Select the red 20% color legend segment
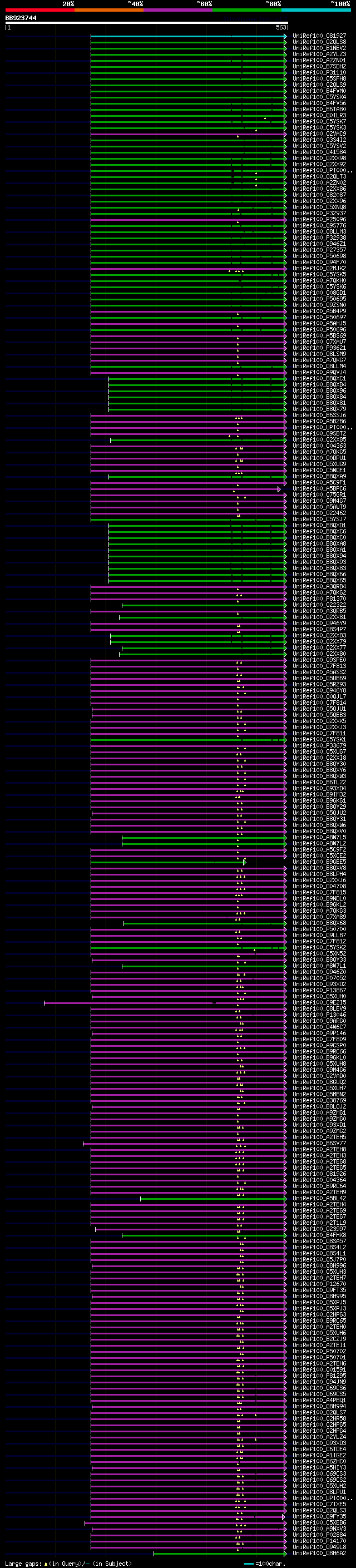This screenshot has height=1568, width=356. pos(40,10)
